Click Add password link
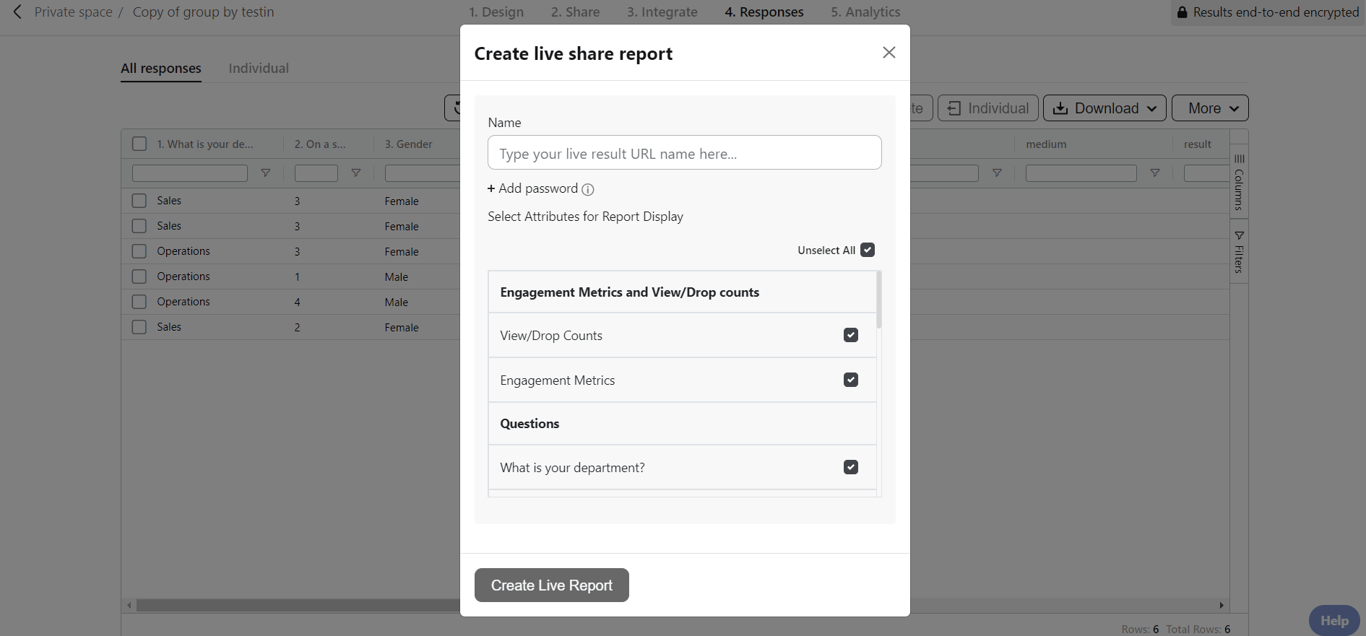1366x636 pixels. pyautogui.click(x=533, y=189)
